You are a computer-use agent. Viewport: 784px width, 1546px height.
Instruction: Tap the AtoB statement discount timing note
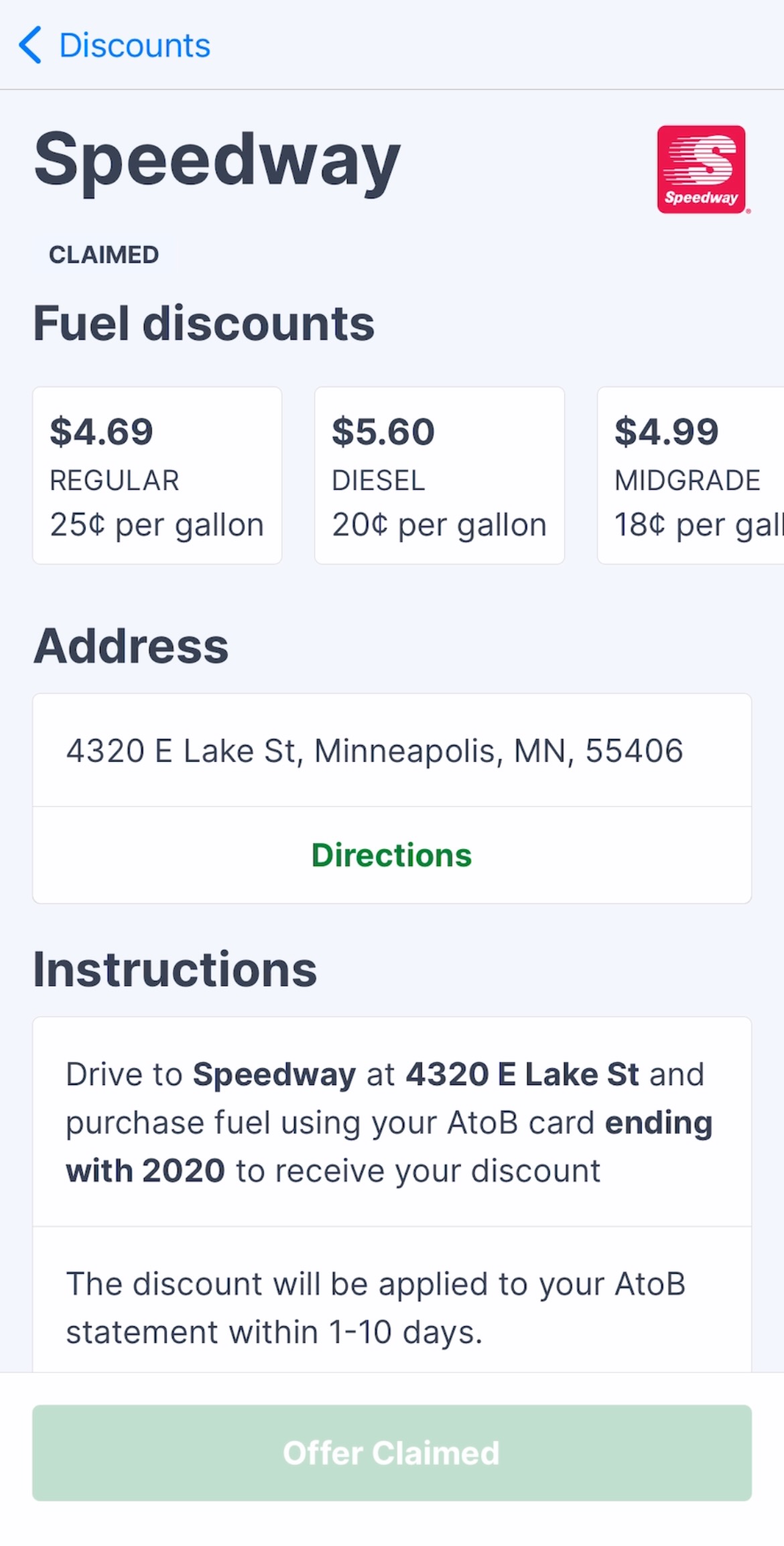tap(375, 1308)
